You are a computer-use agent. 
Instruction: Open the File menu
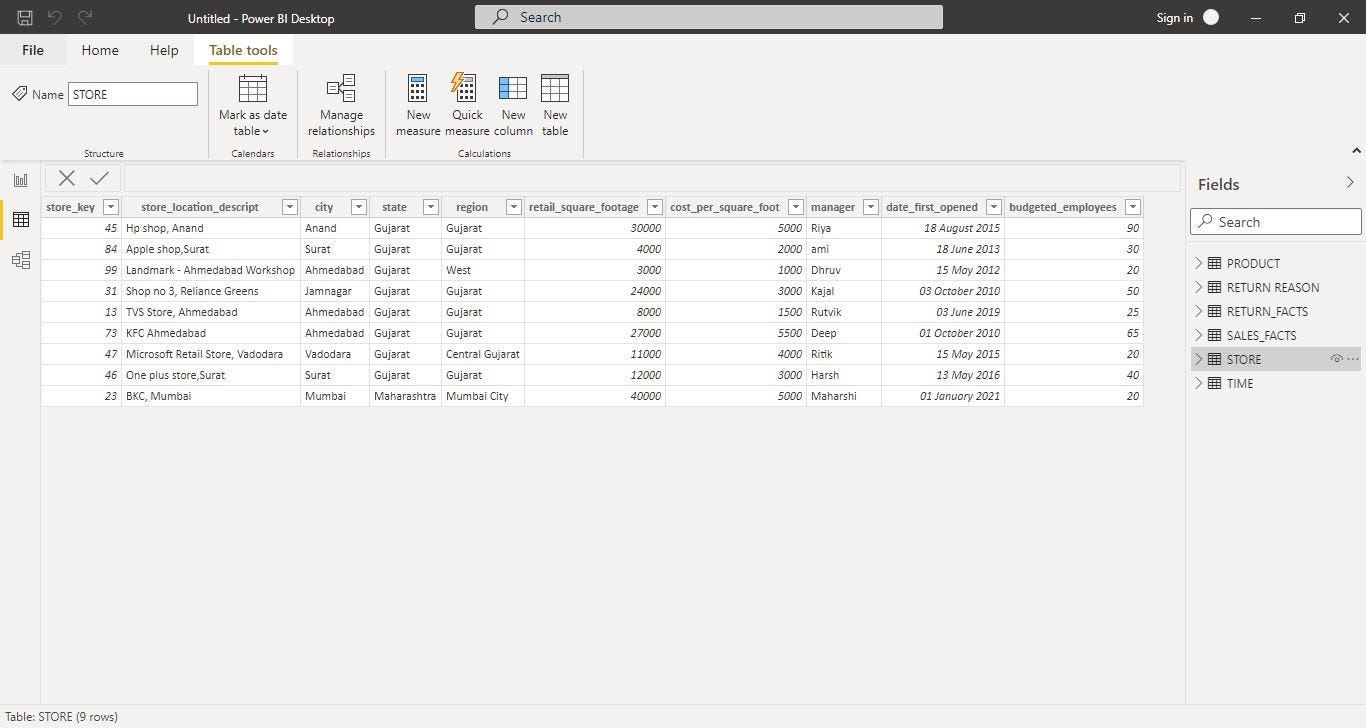pos(33,50)
